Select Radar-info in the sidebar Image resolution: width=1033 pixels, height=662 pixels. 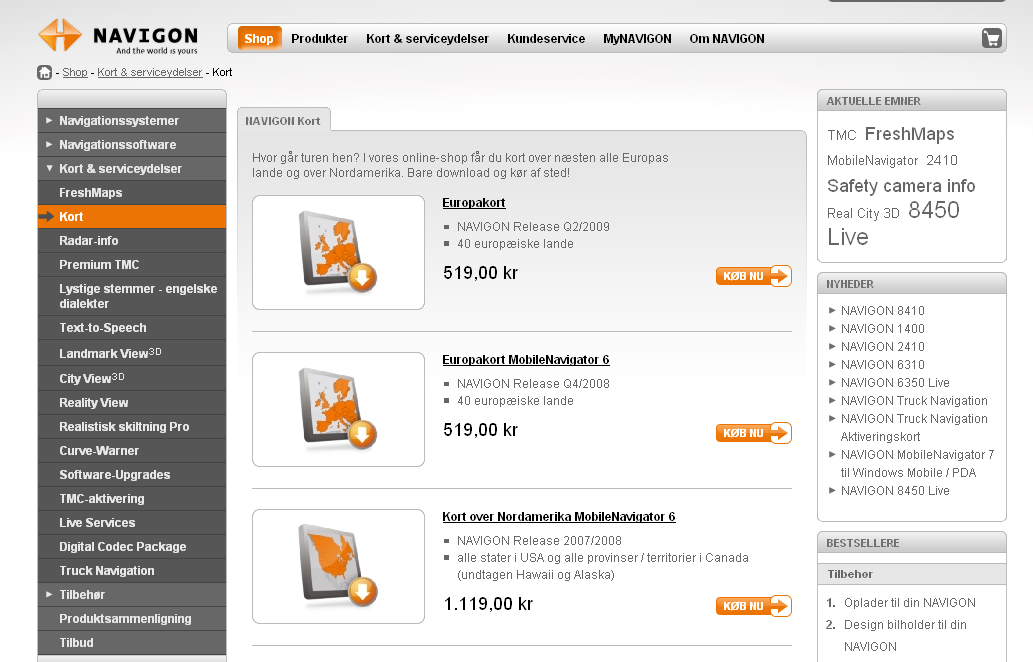pos(89,241)
